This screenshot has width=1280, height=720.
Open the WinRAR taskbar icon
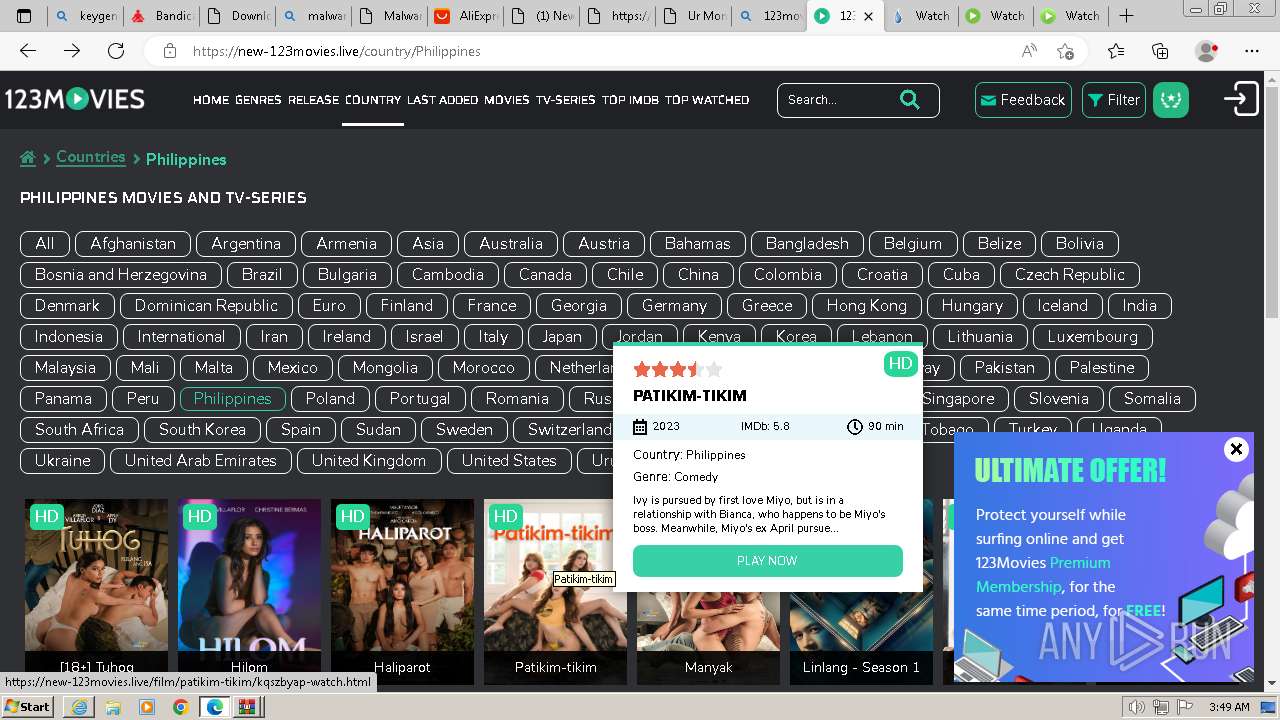click(x=247, y=707)
